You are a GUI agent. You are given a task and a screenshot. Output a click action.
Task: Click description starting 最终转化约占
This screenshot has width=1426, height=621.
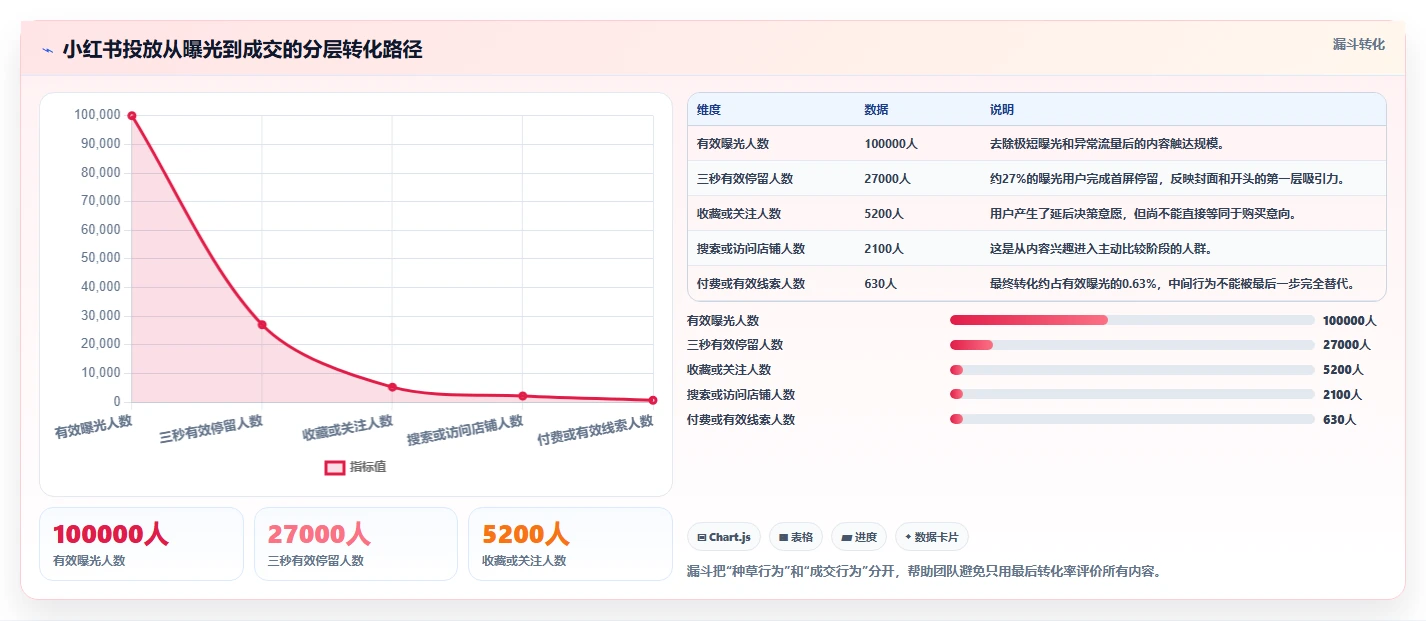click(x=1172, y=284)
